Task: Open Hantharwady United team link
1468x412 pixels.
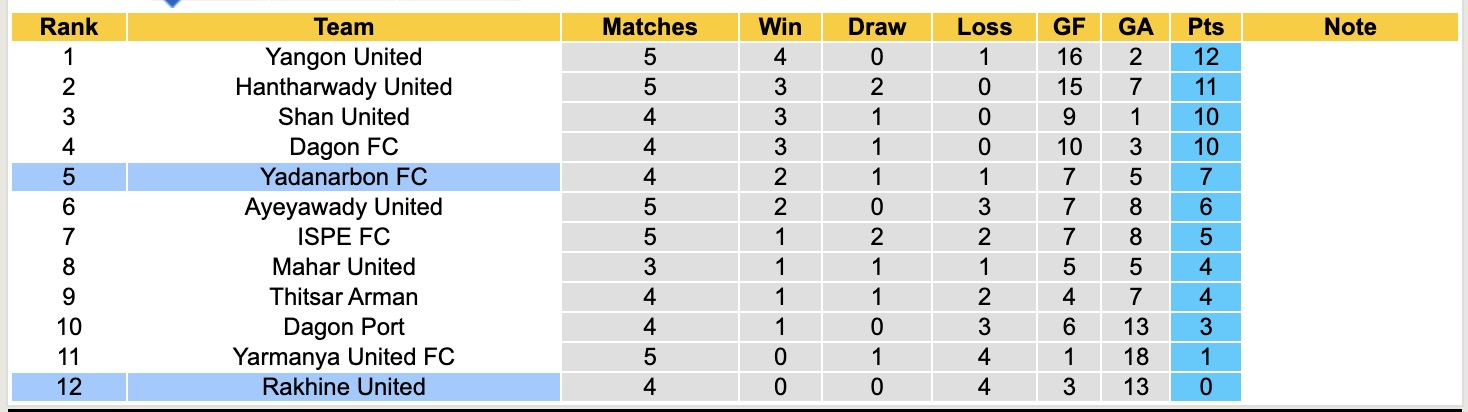Action: (343, 87)
